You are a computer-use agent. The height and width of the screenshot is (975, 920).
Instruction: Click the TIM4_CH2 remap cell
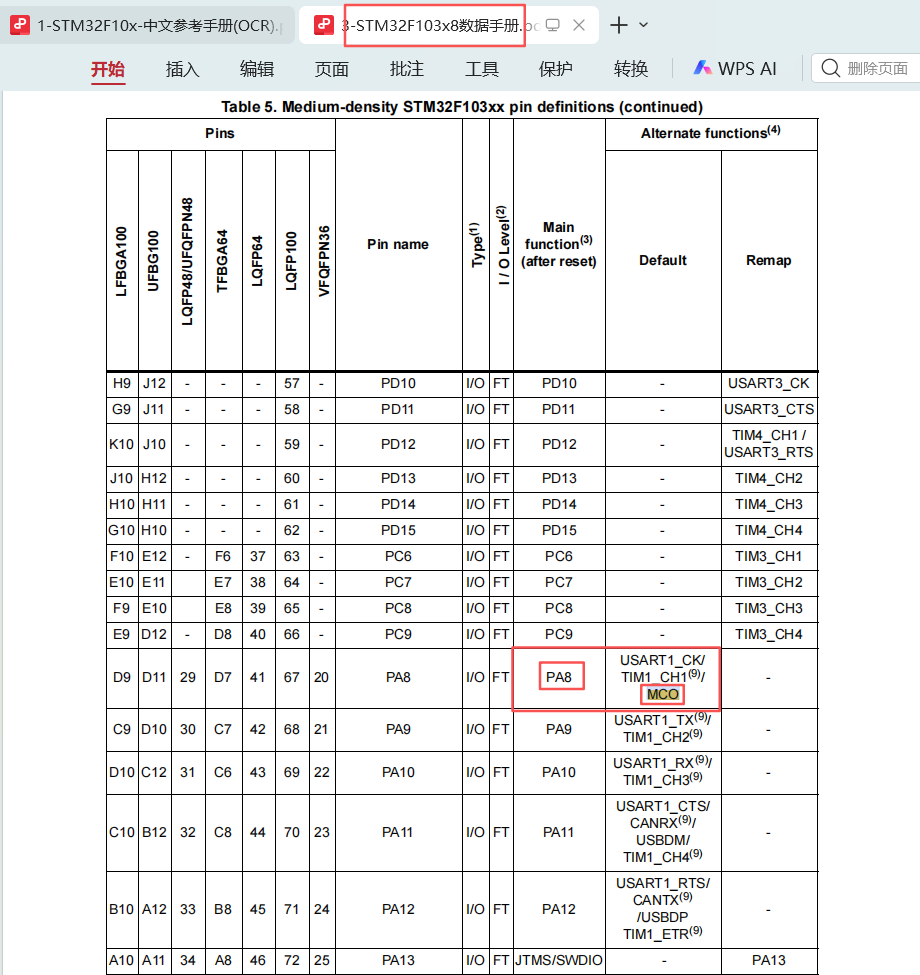click(x=768, y=479)
